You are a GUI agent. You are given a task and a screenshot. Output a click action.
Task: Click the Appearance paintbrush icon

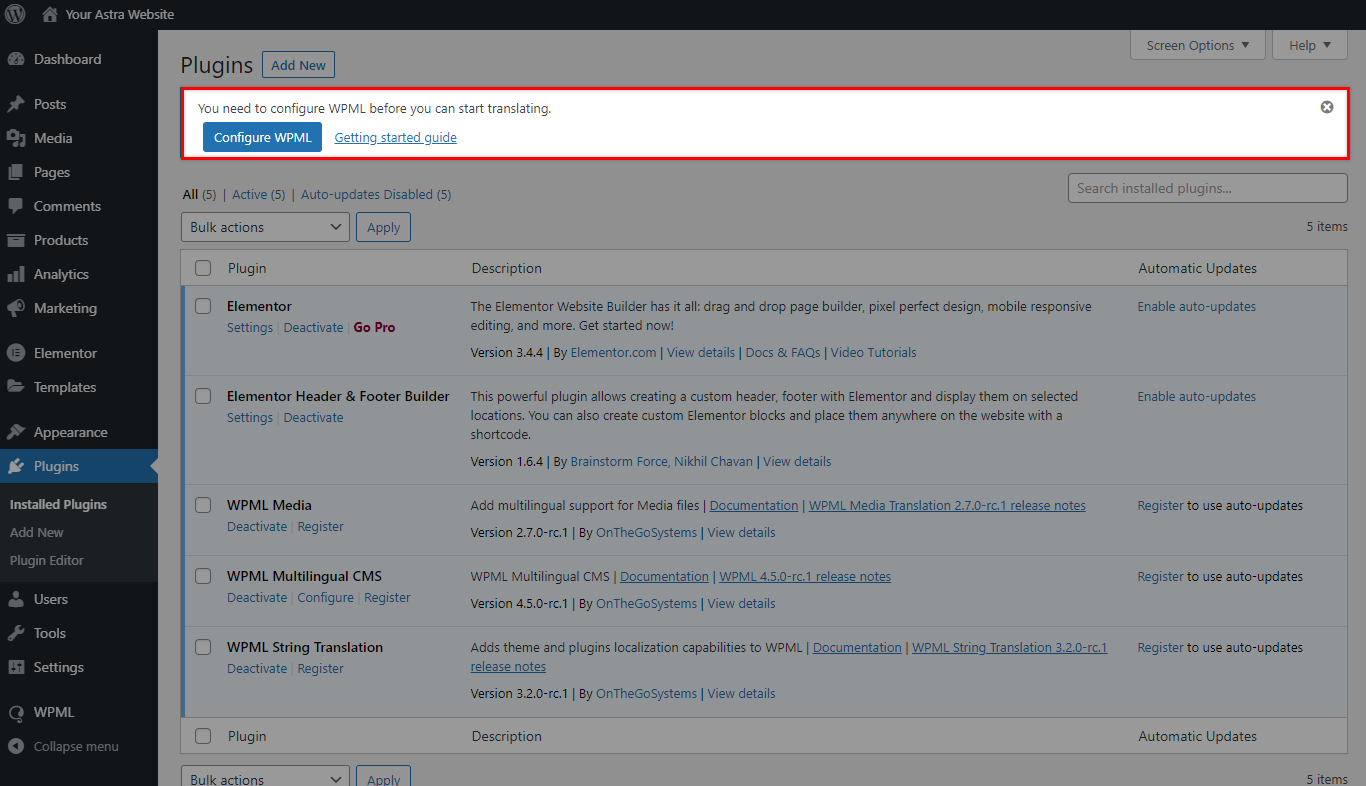pyautogui.click(x=15, y=432)
